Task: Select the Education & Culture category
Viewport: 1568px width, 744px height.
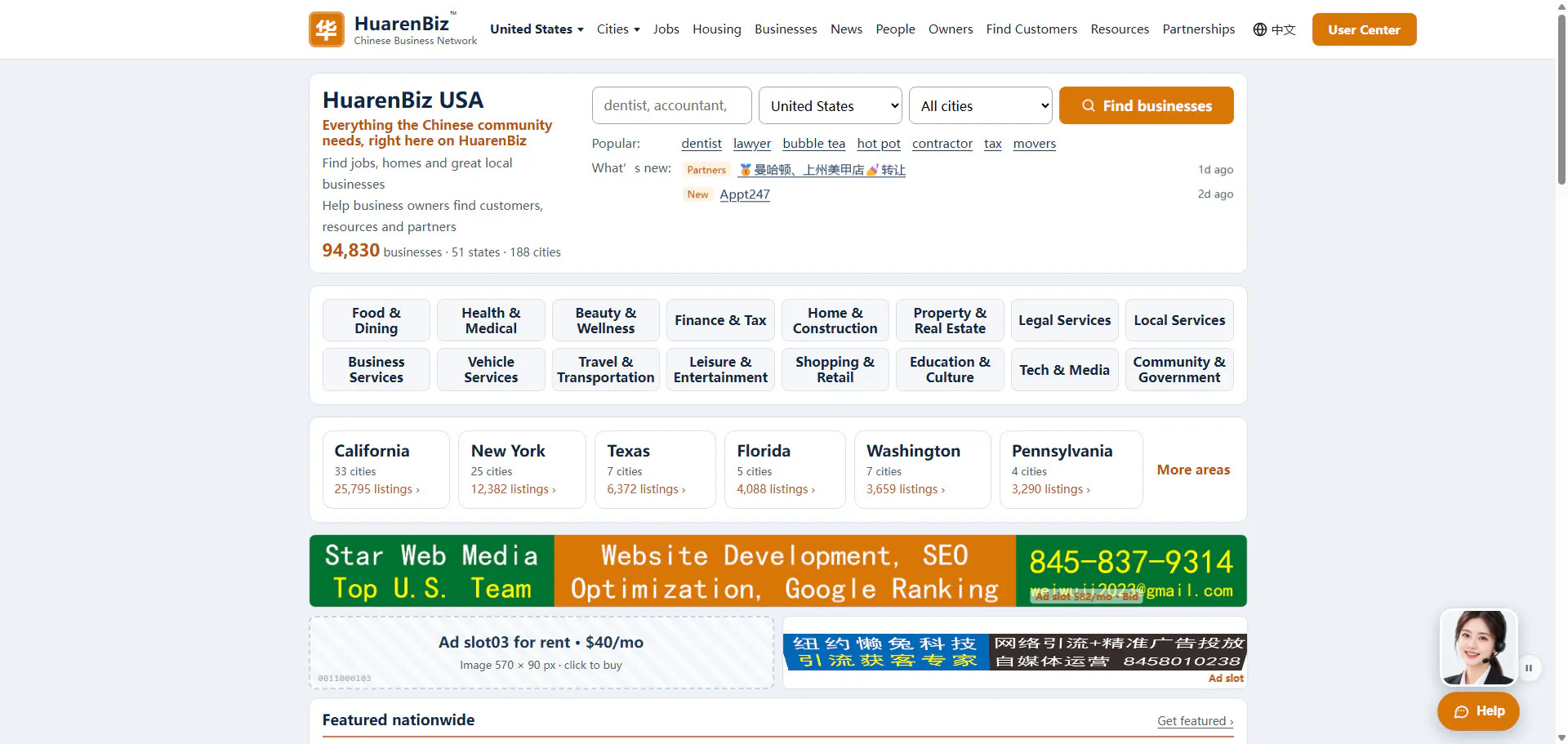Action: (950, 369)
